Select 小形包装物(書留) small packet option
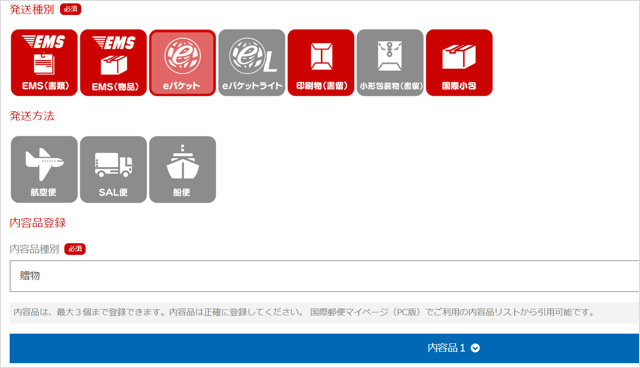The width and height of the screenshot is (640, 368). pos(390,62)
